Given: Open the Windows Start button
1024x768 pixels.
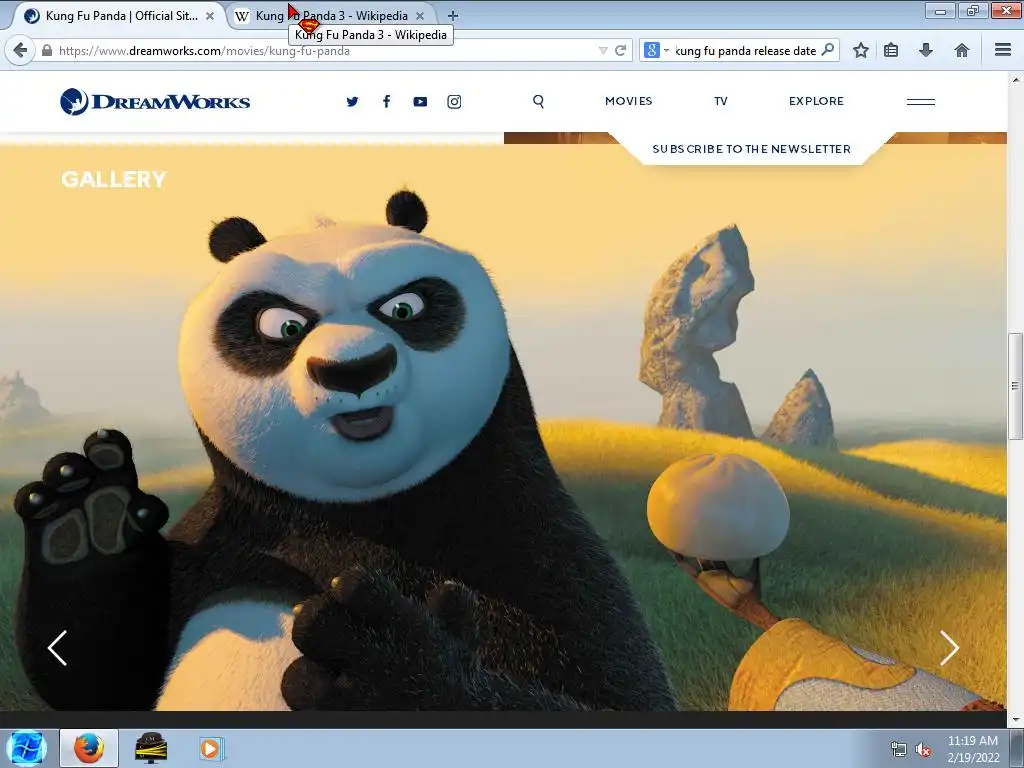Looking at the screenshot, I should 26,748.
